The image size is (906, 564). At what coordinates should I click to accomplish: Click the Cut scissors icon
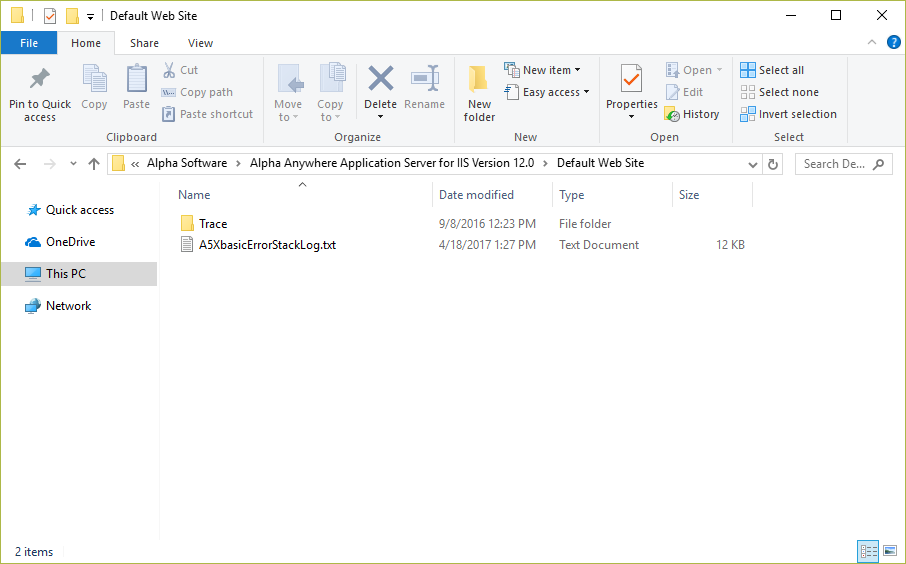pos(169,70)
